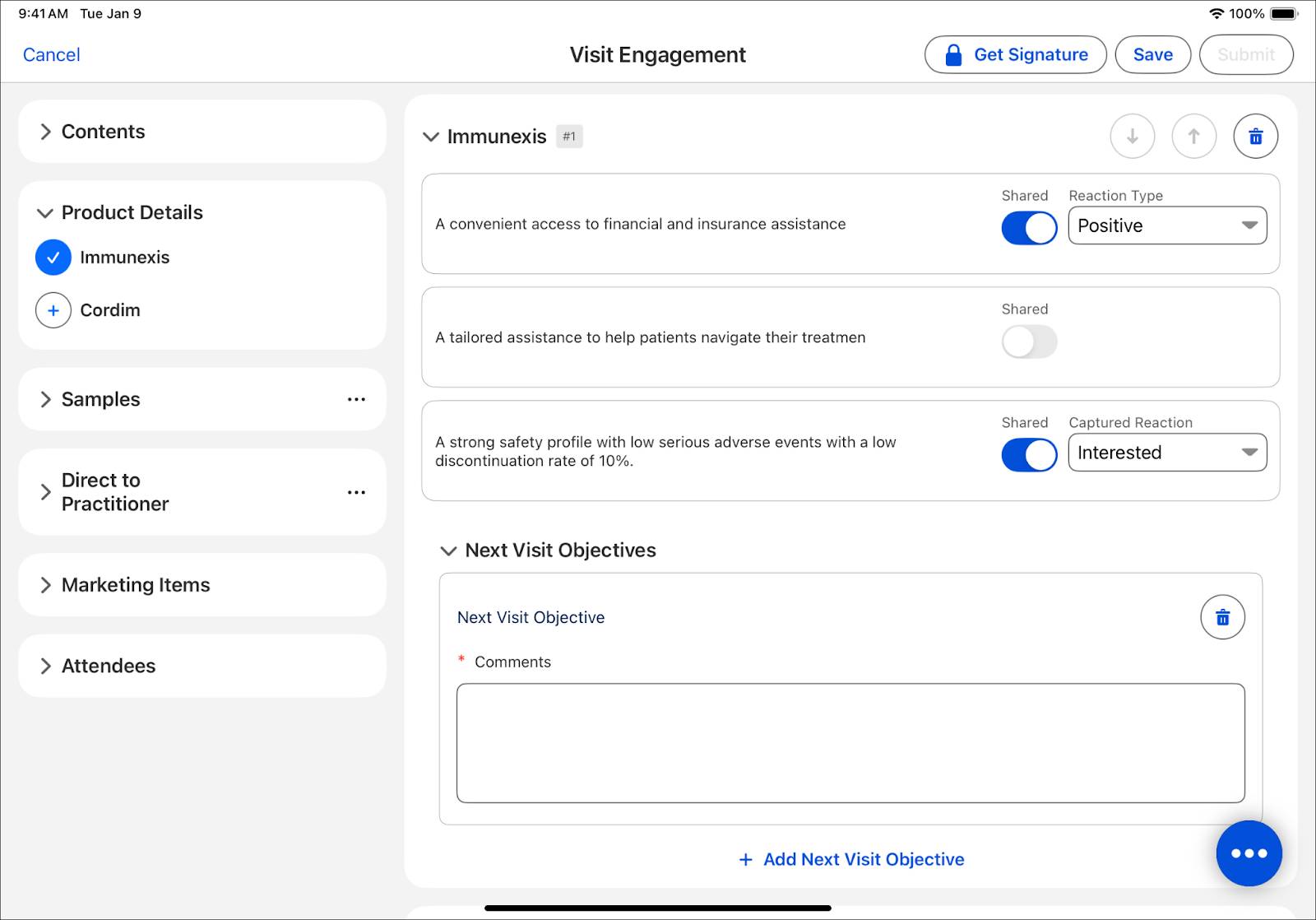Open the more options ellipsis next to Samples
1316x920 pixels.
tap(356, 399)
